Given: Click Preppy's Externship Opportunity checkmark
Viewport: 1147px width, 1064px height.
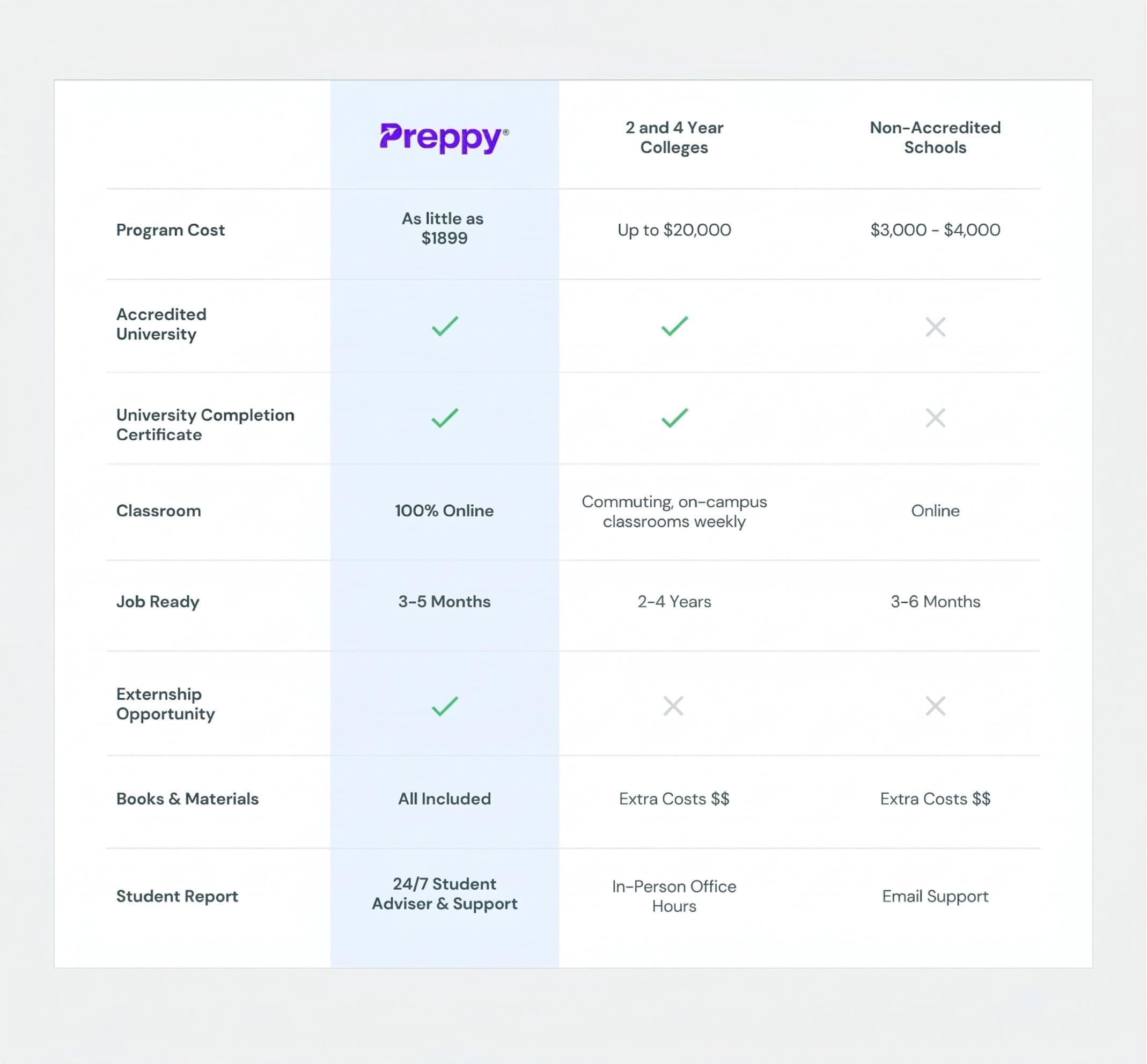Looking at the screenshot, I should [445, 706].
